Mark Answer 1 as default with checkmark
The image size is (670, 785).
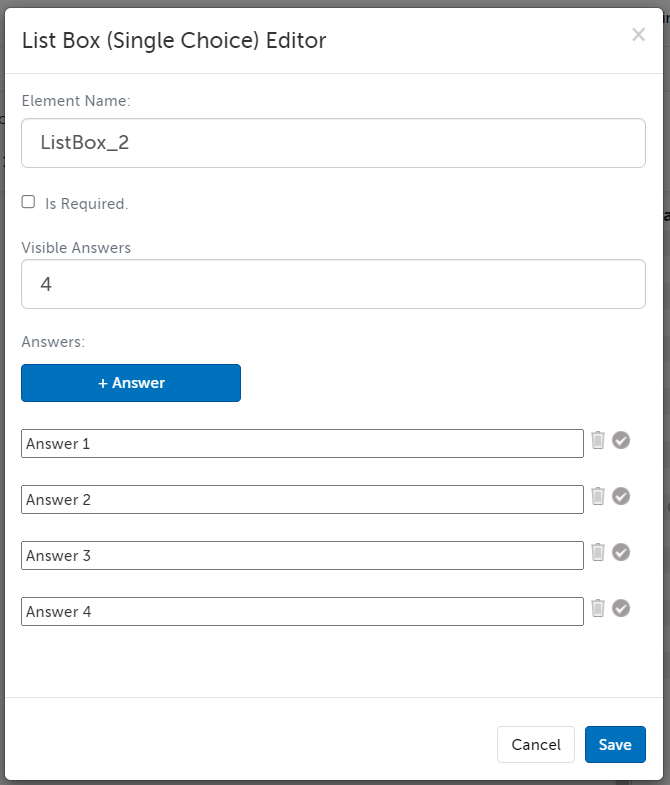pyautogui.click(x=621, y=440)
